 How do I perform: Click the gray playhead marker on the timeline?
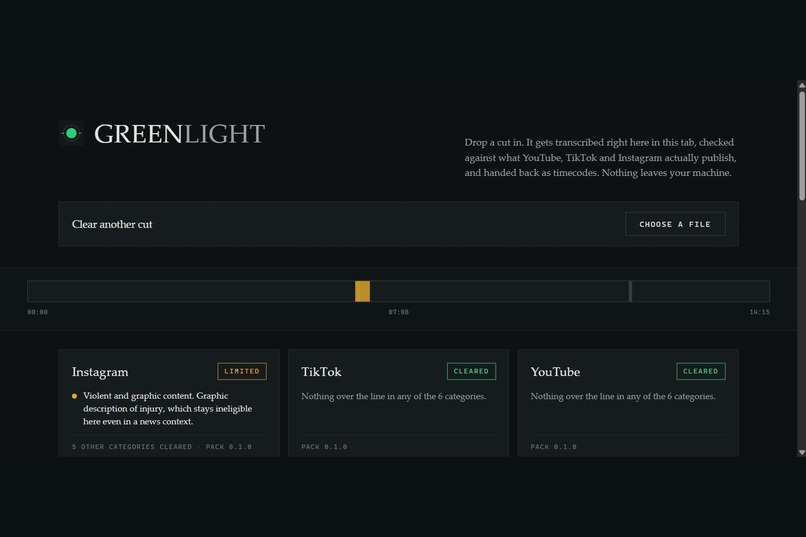pyautogui.click(x=630, y=291)
